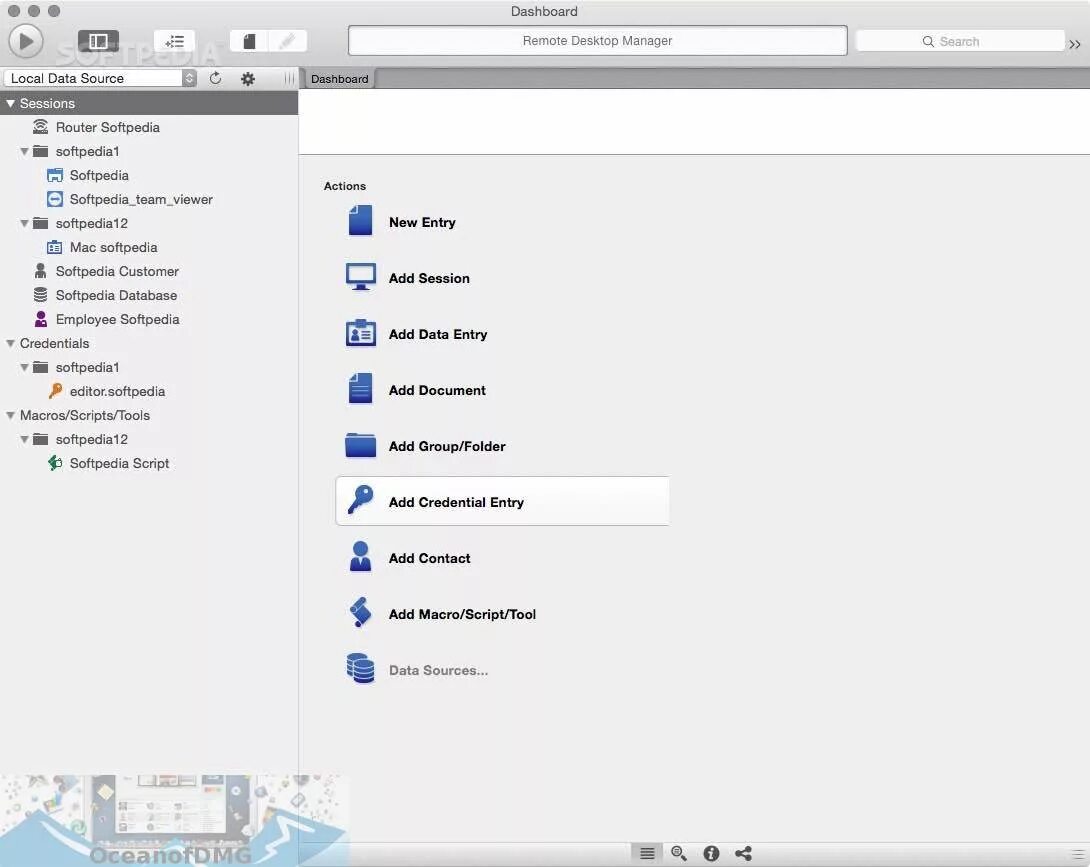
Task: Click Add Contact label
Action: pyautogui.click(x=430, y=558)
